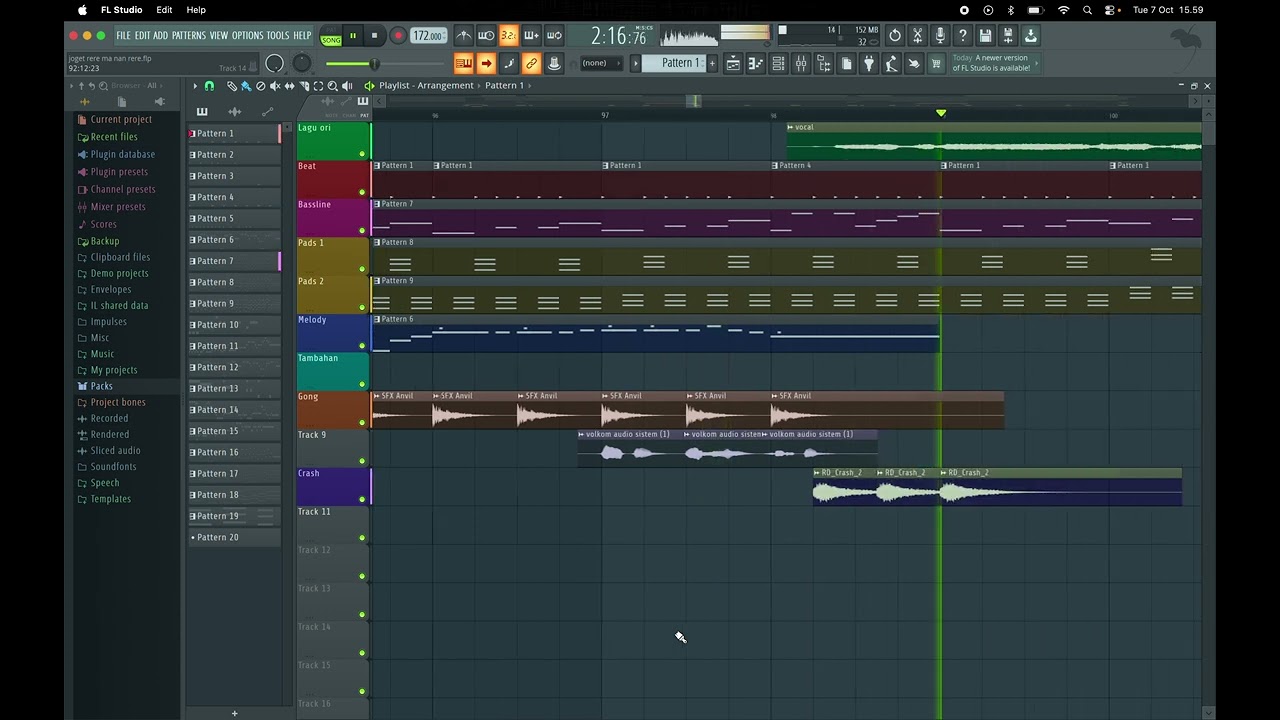The image size is (1280, 720).
Task: Click the save new version icon
Action: 1008,36
